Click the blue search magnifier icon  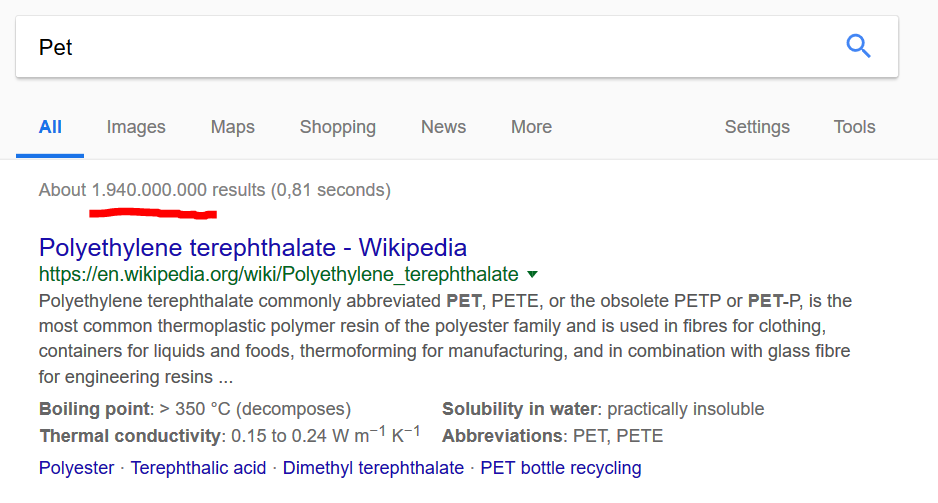858,46
